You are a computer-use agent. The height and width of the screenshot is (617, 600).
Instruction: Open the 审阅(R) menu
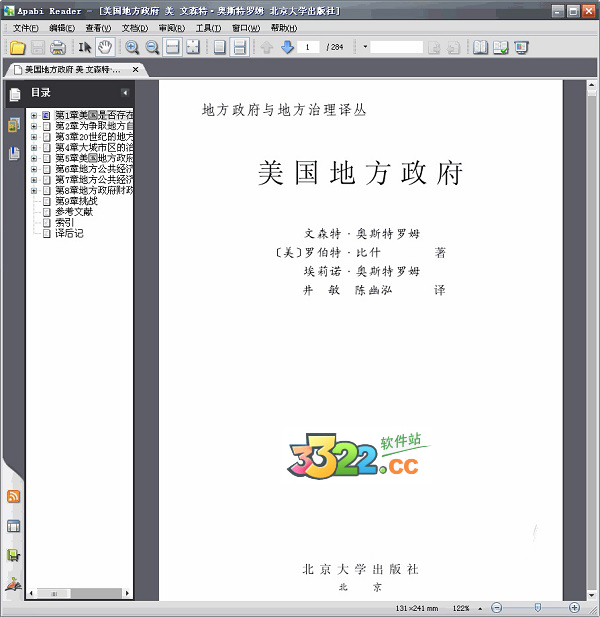click(172, 28)
